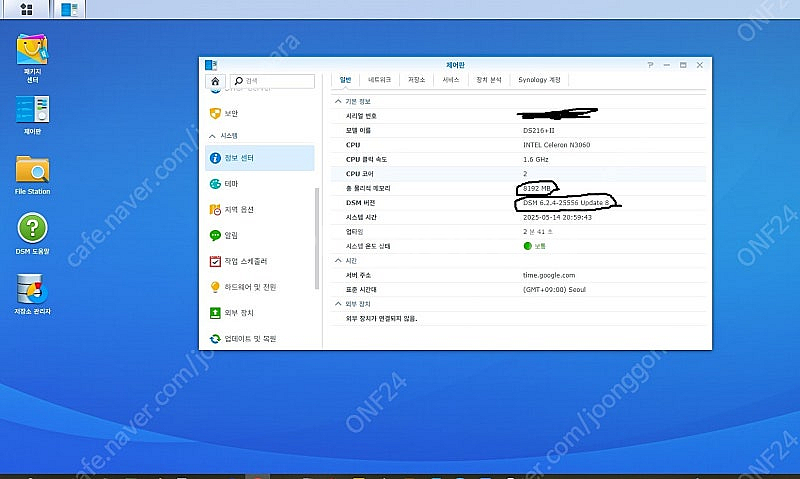Open 하드웨어 및 전원 in sidebar

tap(260, 287)
